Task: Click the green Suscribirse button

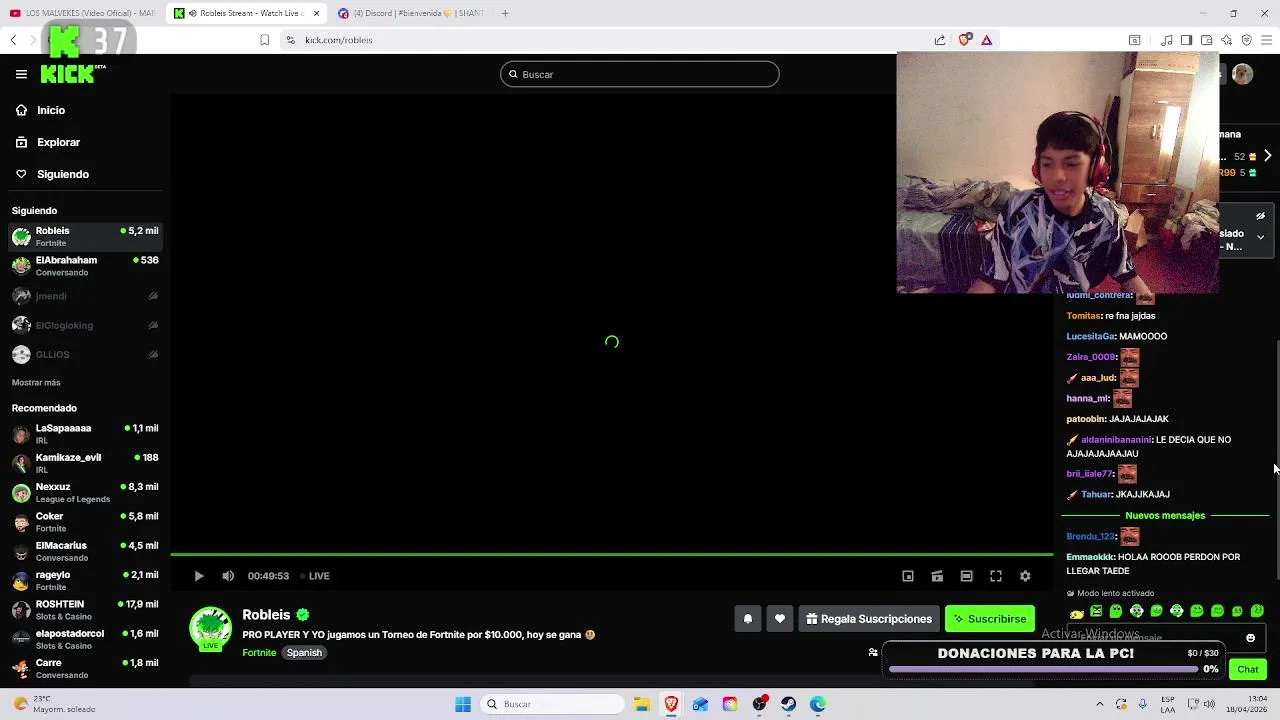Action: pyautogui.click(x=990, y=619)
